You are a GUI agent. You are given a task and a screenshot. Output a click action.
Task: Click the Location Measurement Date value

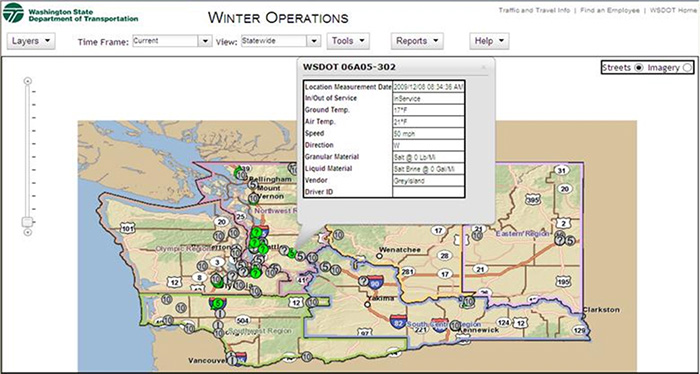coord(429,87)
